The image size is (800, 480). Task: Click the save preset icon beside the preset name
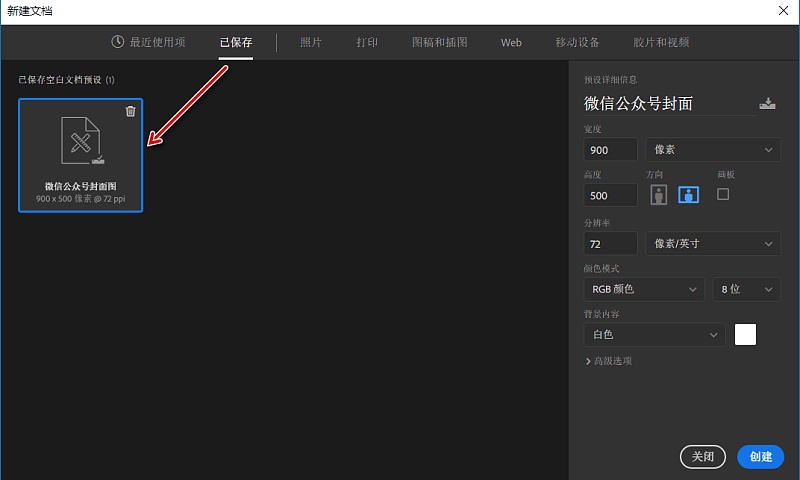[x=767, y=104]
